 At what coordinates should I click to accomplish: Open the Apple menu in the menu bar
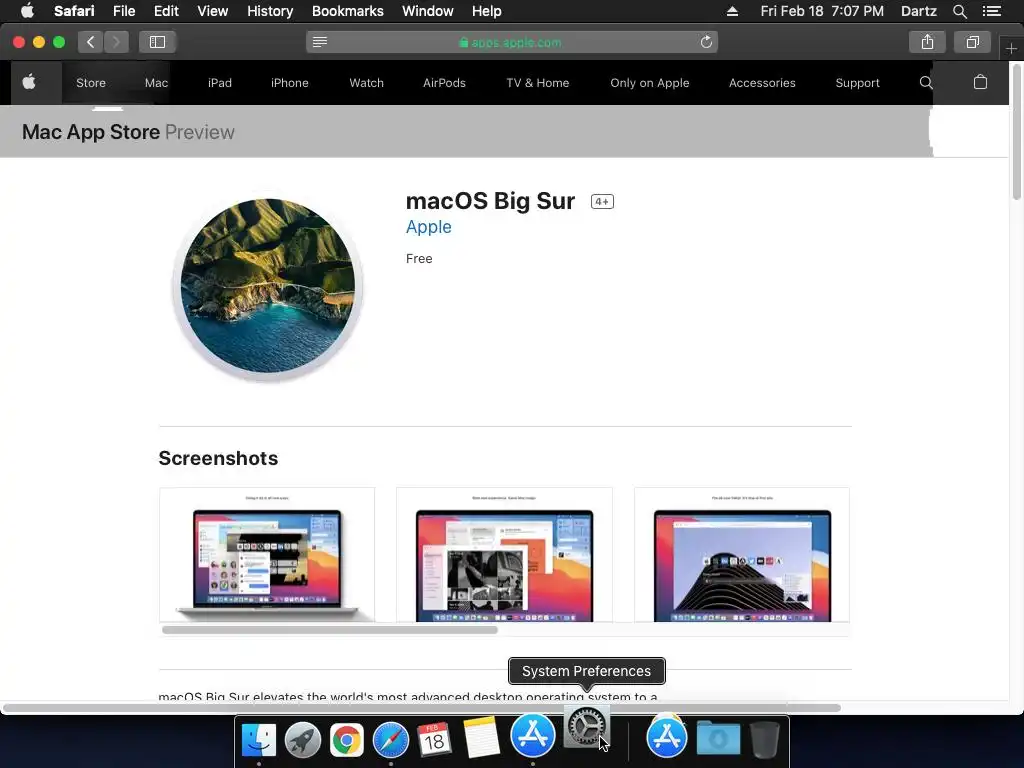pos(27,11)
